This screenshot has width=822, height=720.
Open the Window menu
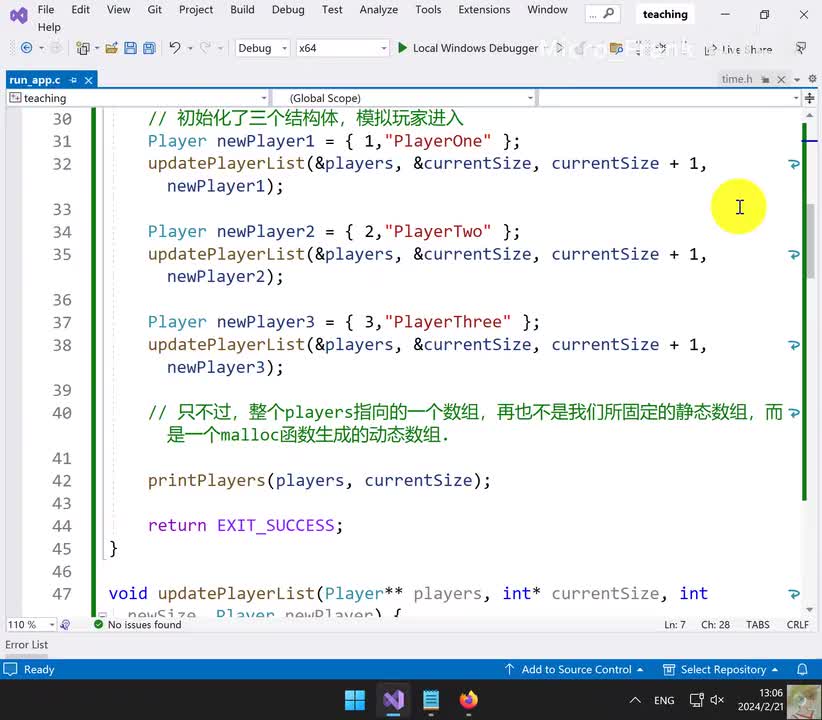click(x=547, y=9)
